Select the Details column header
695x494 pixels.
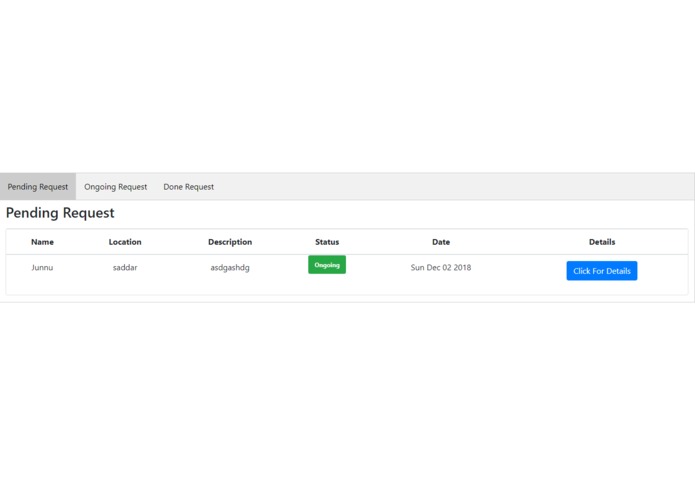602,242
